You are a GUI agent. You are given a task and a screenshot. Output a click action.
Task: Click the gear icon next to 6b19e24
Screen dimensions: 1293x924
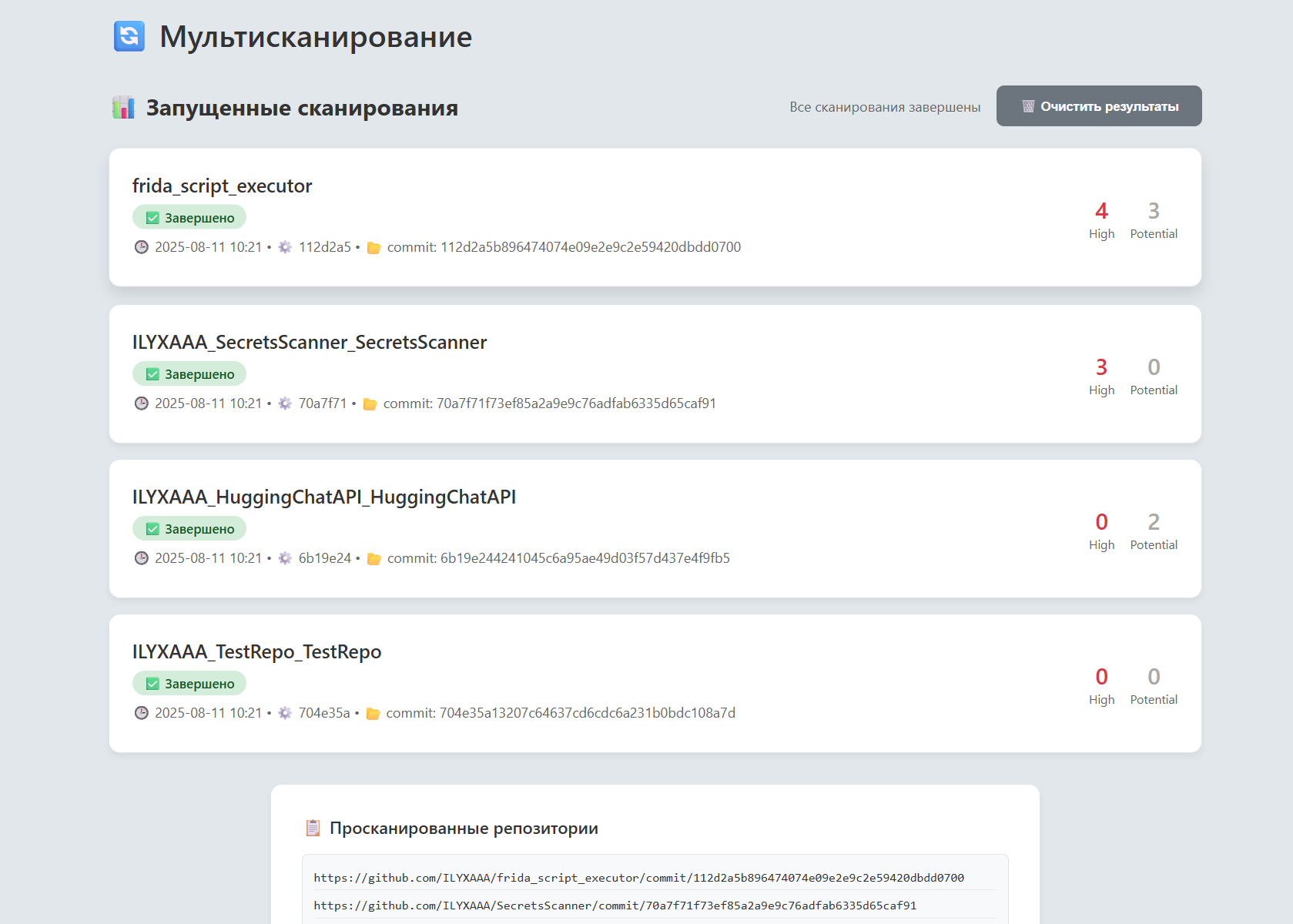tap(285, 558)
